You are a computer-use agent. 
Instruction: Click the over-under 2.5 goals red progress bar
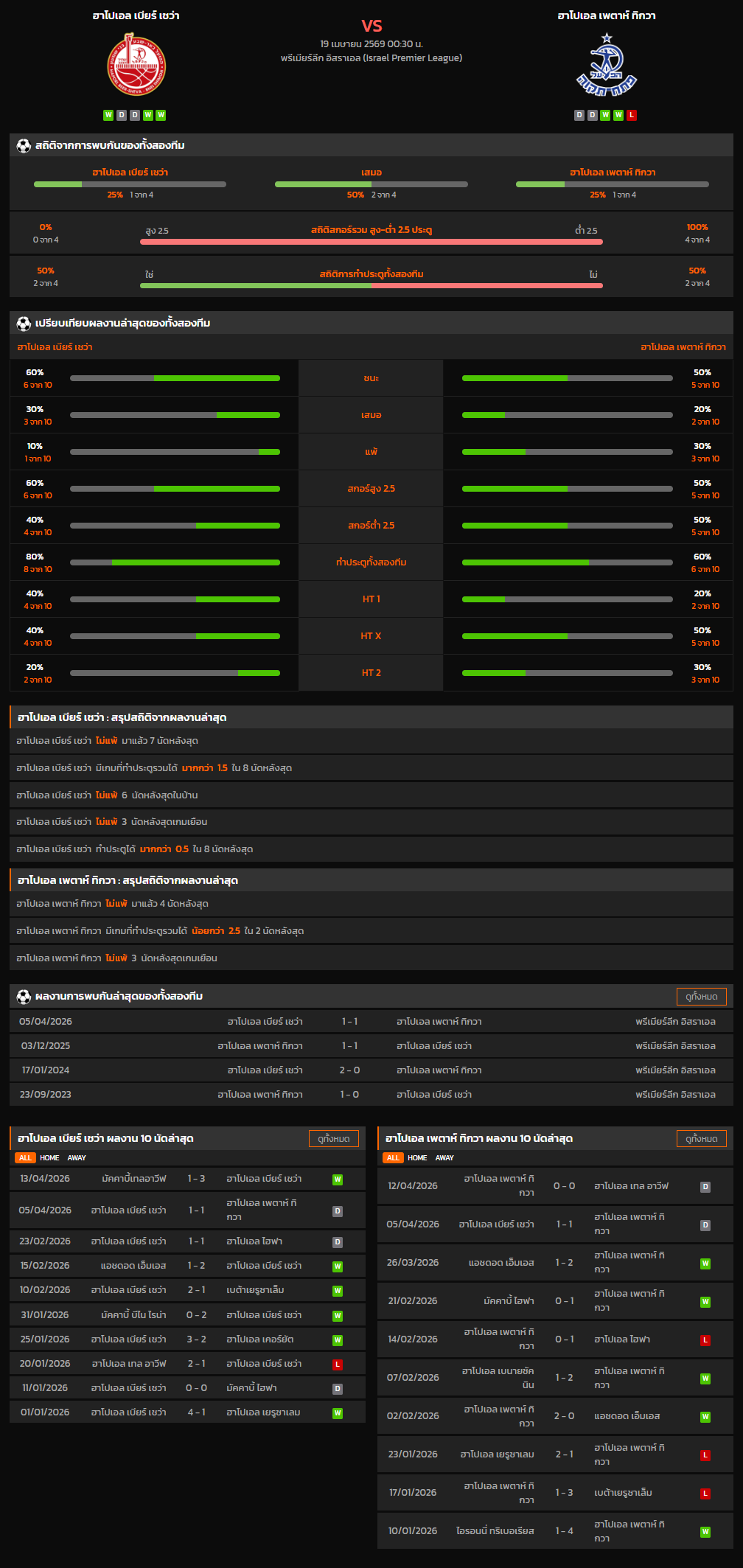[371, 242]
